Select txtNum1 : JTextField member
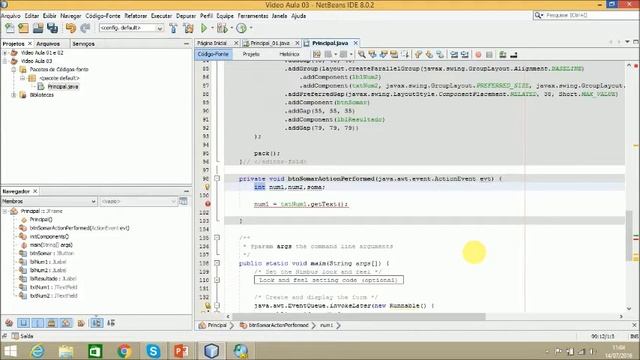640x360 pixels. (53, 287)
